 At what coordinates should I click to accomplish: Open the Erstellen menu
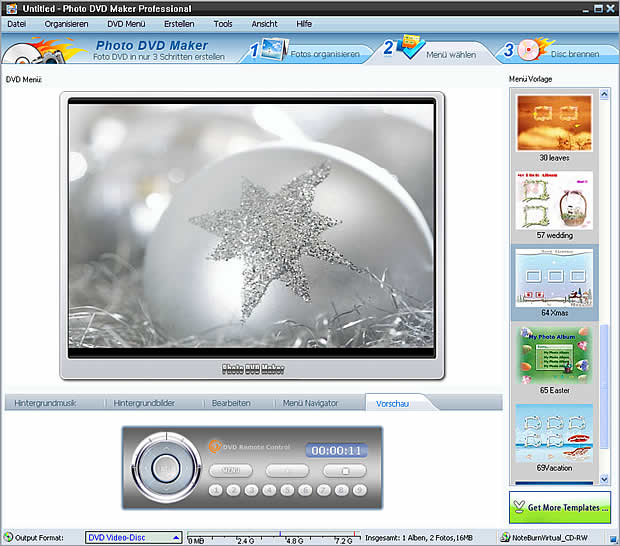click(179, 24)
